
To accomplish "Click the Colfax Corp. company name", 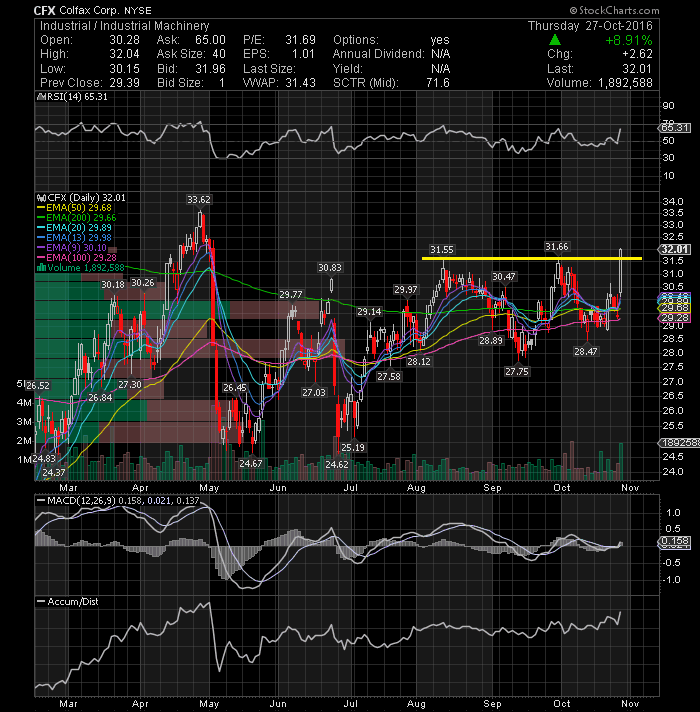I will pyautogui.click(x=87, y=10).
